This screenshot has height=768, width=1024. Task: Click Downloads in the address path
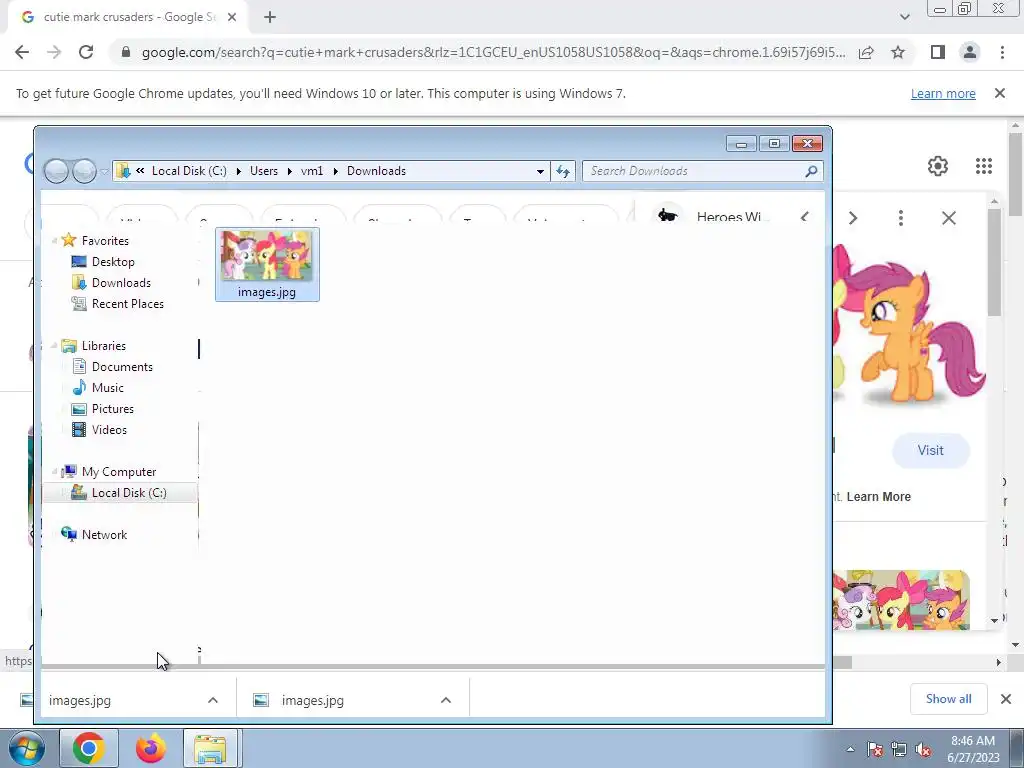tap(376, 171)
